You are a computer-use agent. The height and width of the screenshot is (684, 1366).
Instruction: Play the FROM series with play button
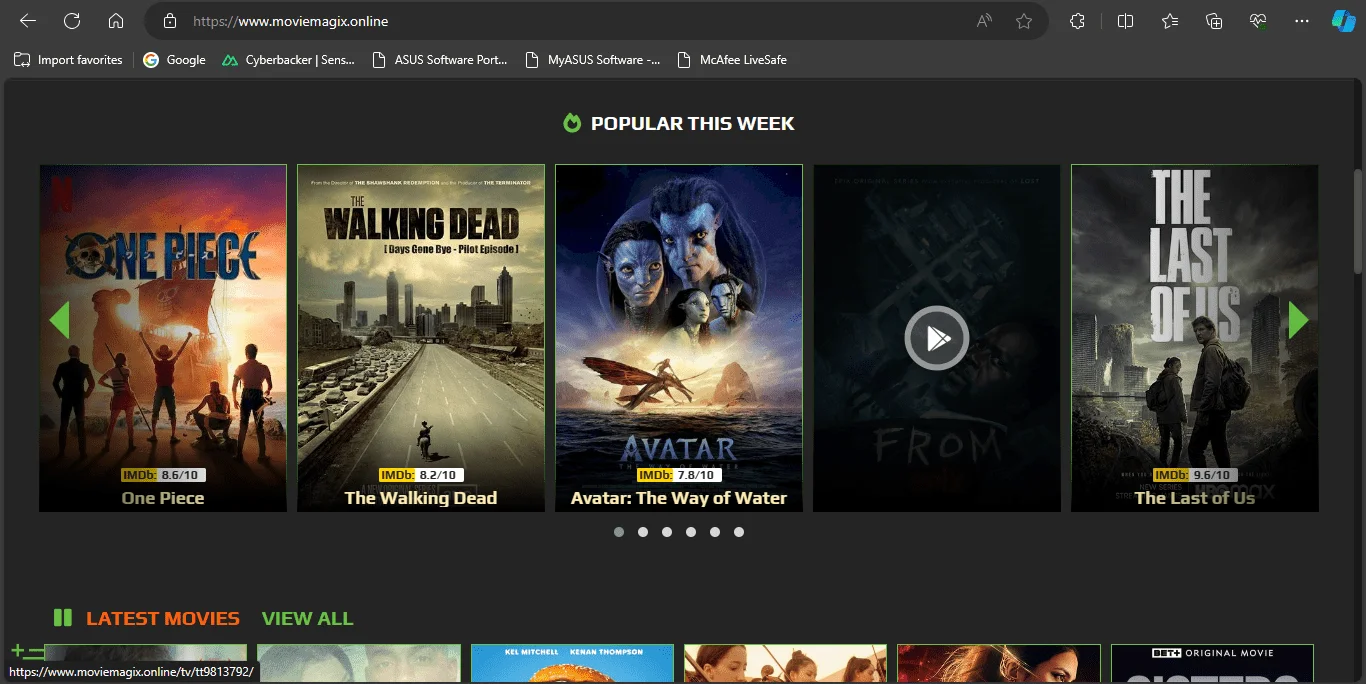[937, 338]
